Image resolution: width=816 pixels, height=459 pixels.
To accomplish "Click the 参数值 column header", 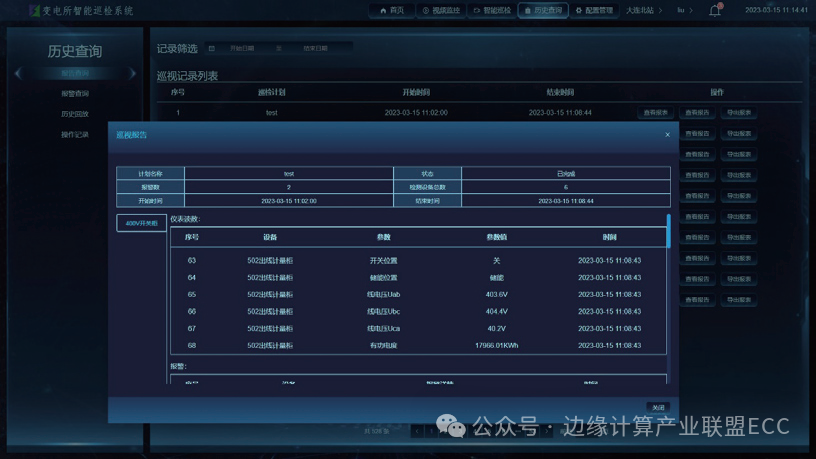I will (496, 237).
